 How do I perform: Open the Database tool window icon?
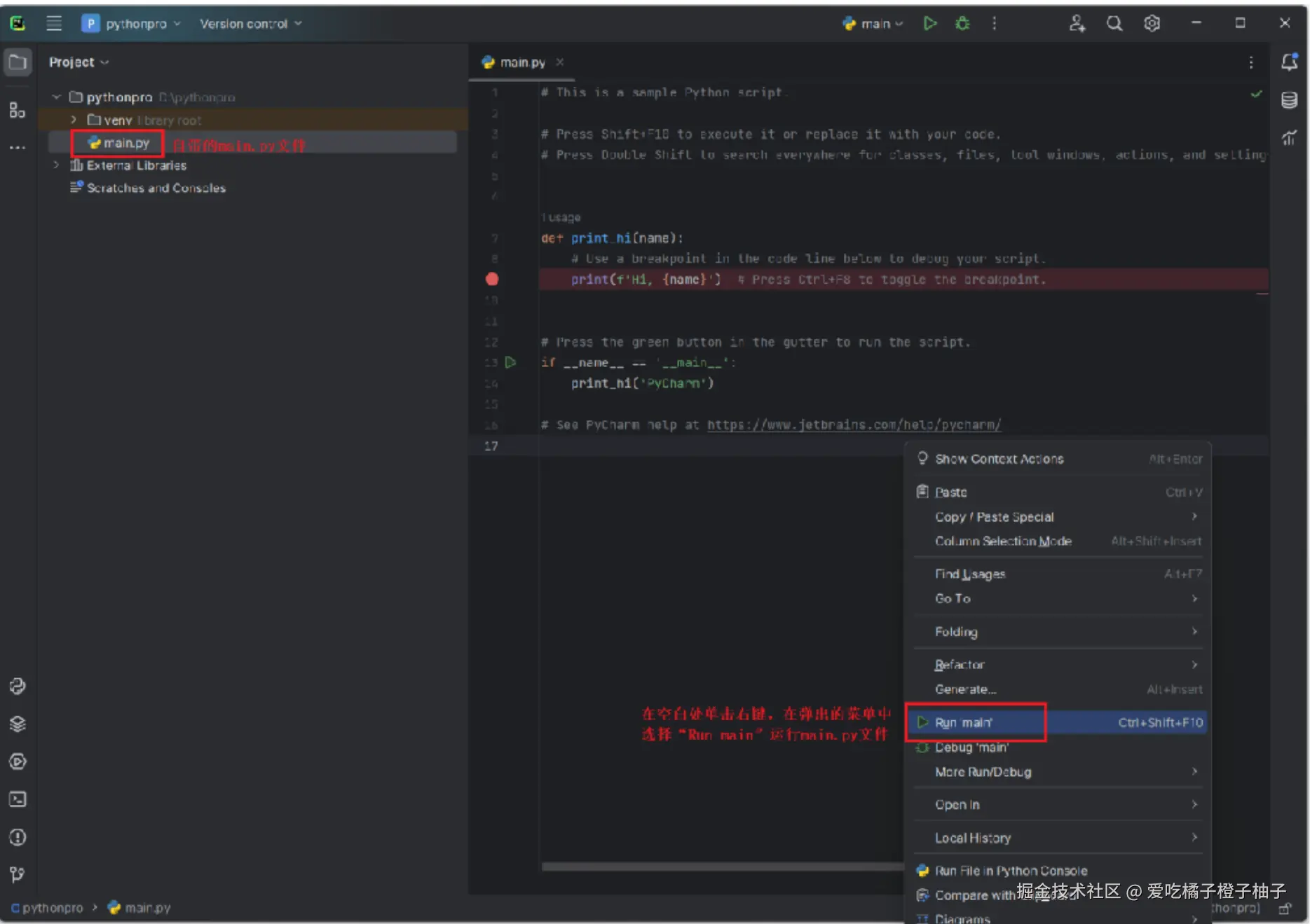point(1289,100)
